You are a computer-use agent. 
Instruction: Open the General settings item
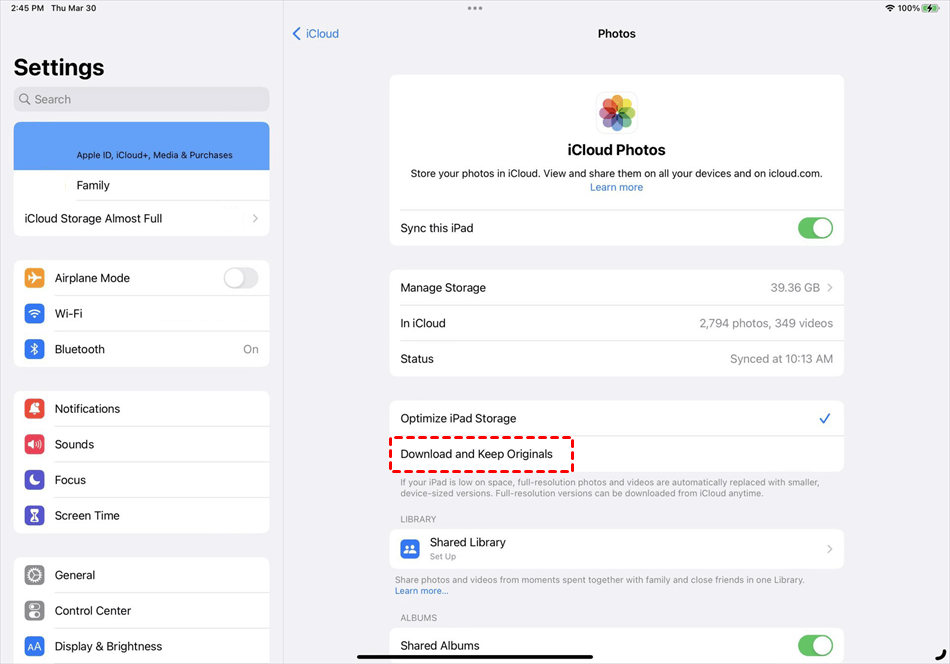tap(75, 575)
